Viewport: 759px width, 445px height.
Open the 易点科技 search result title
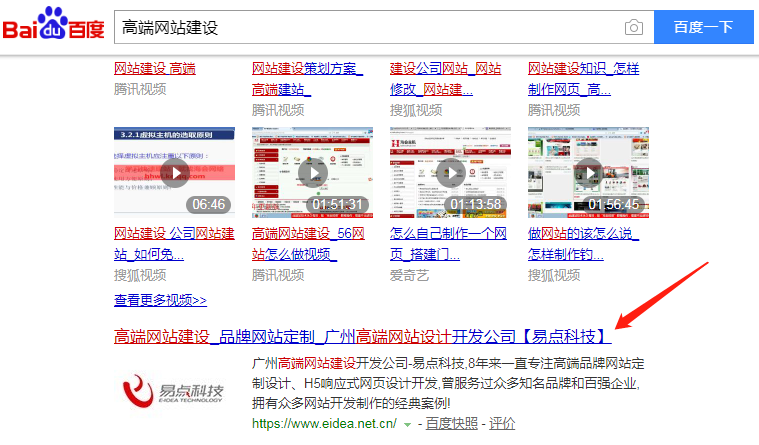(x=362, y=336)
